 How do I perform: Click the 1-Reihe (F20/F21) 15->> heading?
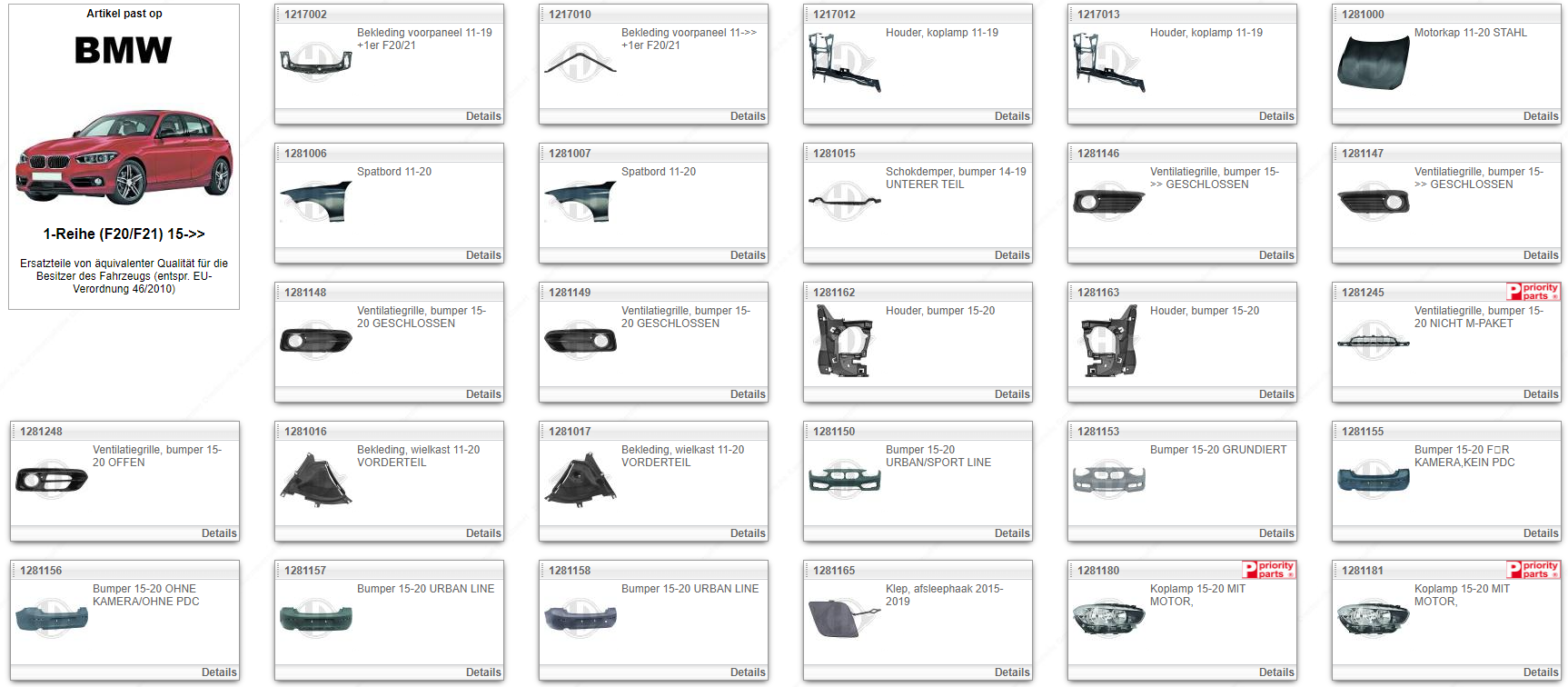tap(124, 234)
